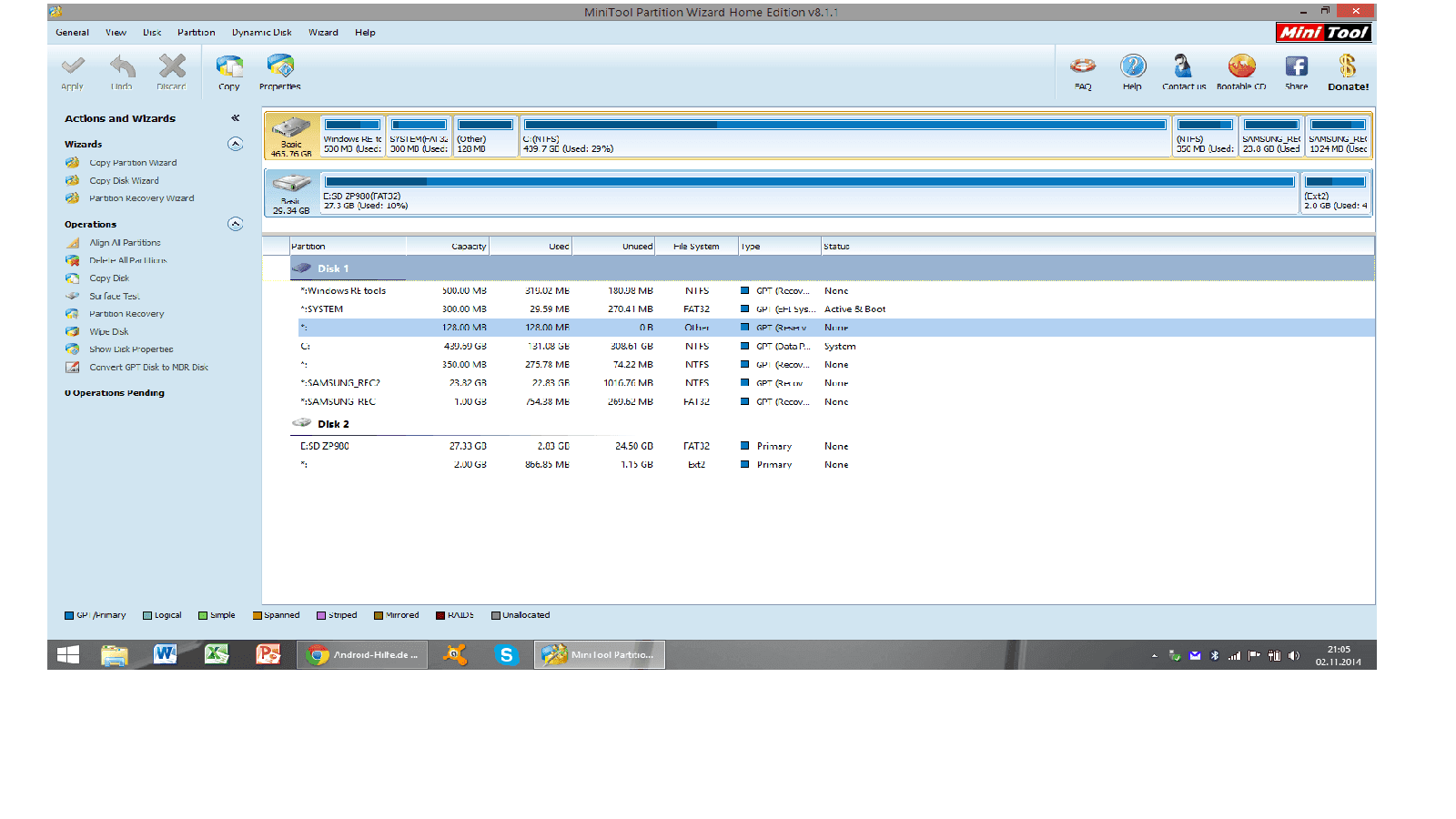Select the Disk 2 row
Screen dimensions: 1456x819
(832, 424)
